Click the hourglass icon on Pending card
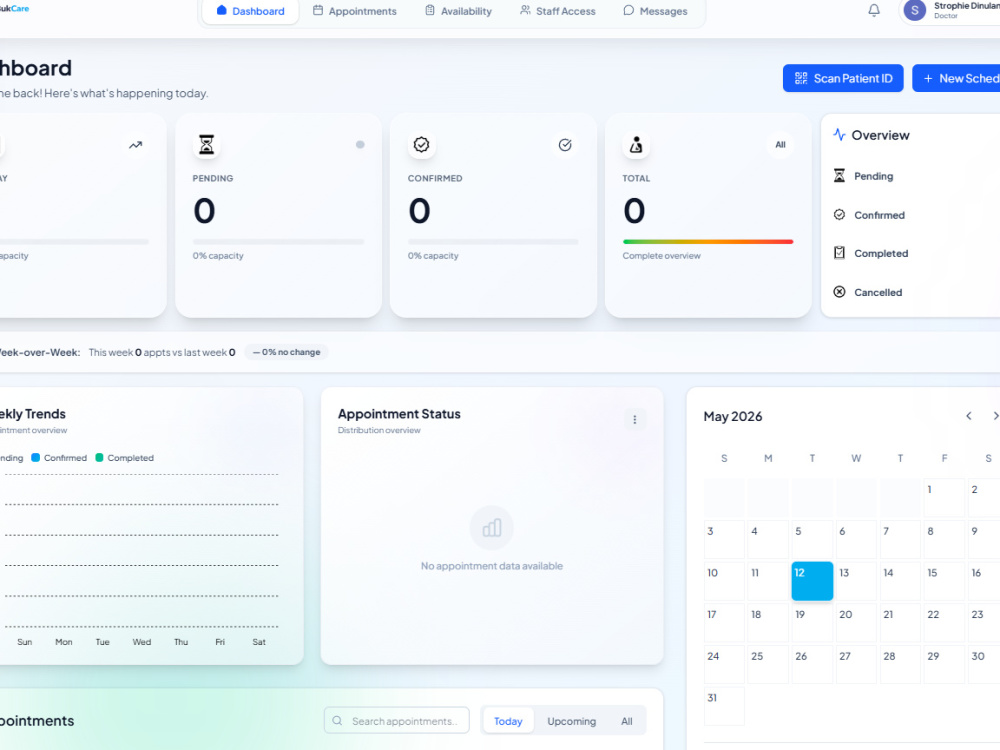Viewport: 1000px width, 750px height. [x=206, y=145]
